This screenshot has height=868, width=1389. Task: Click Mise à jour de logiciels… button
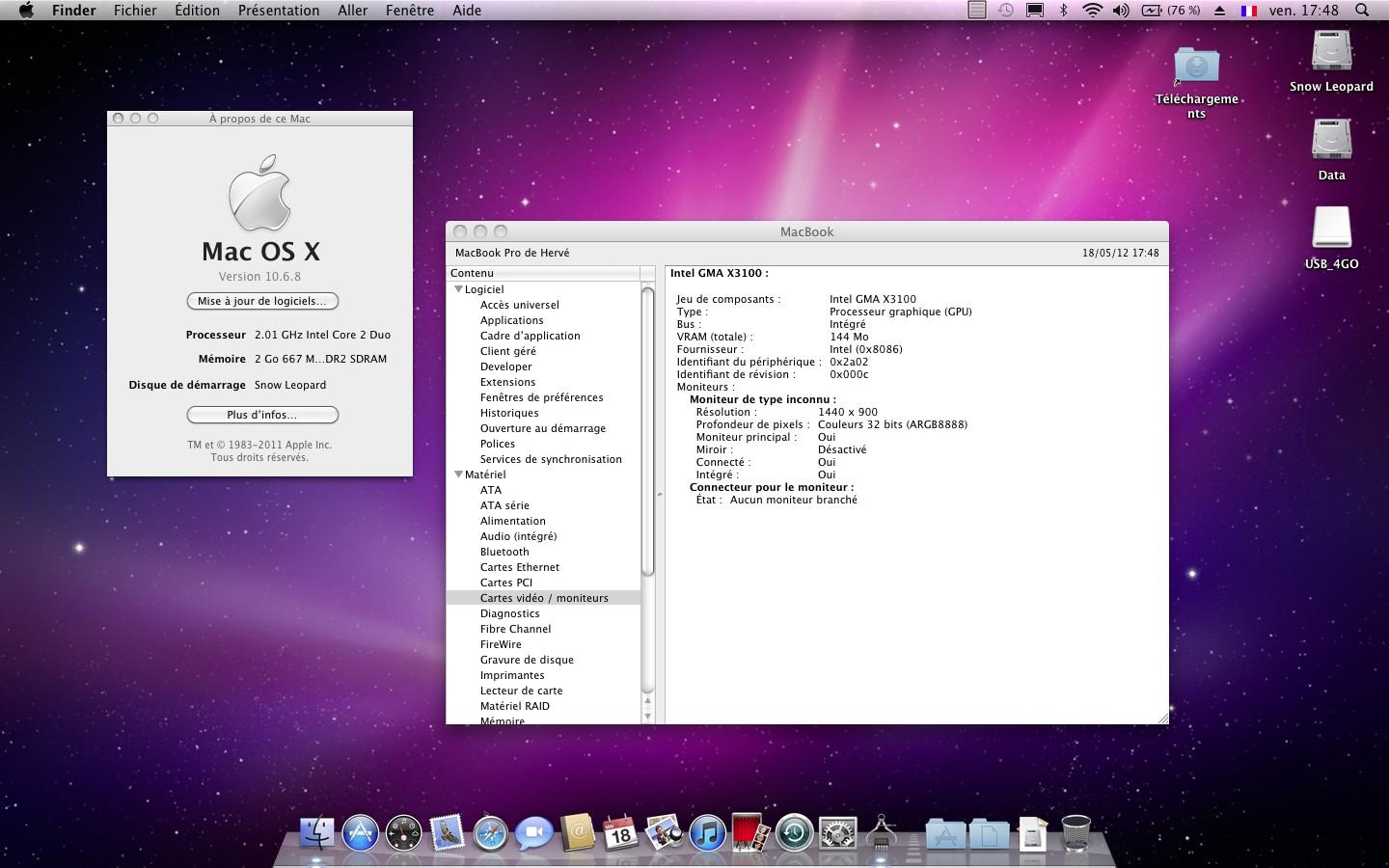(262, 301)
